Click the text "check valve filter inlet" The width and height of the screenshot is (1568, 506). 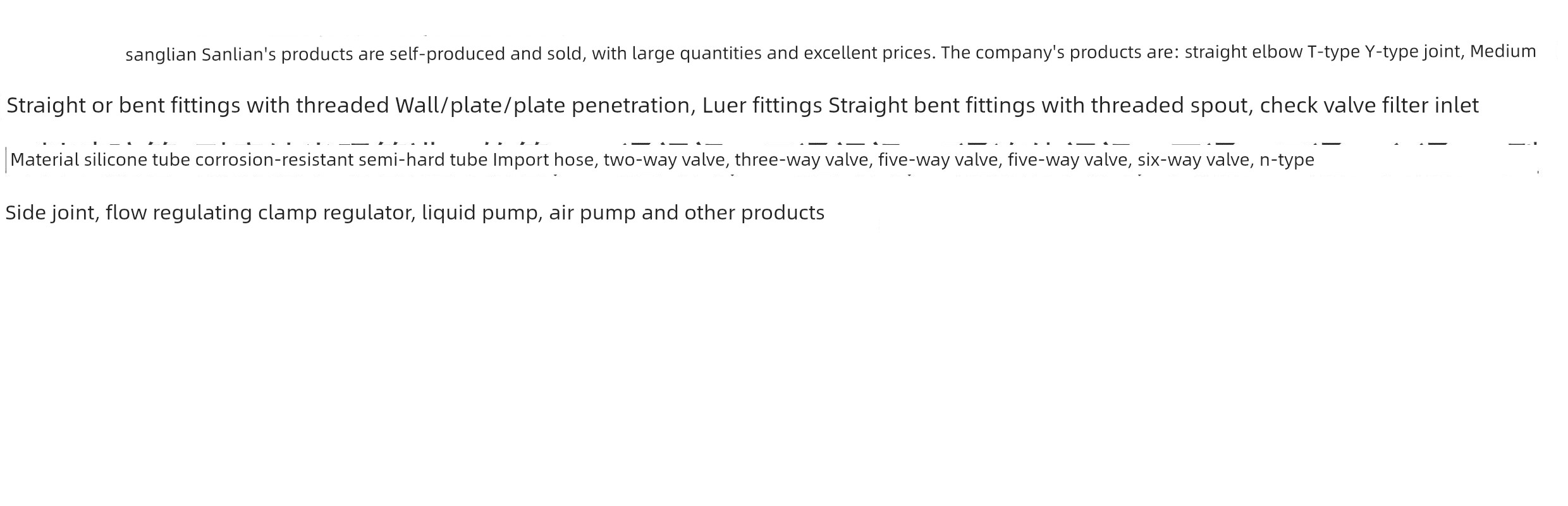pyautogui.click(x=1369, y=105)
